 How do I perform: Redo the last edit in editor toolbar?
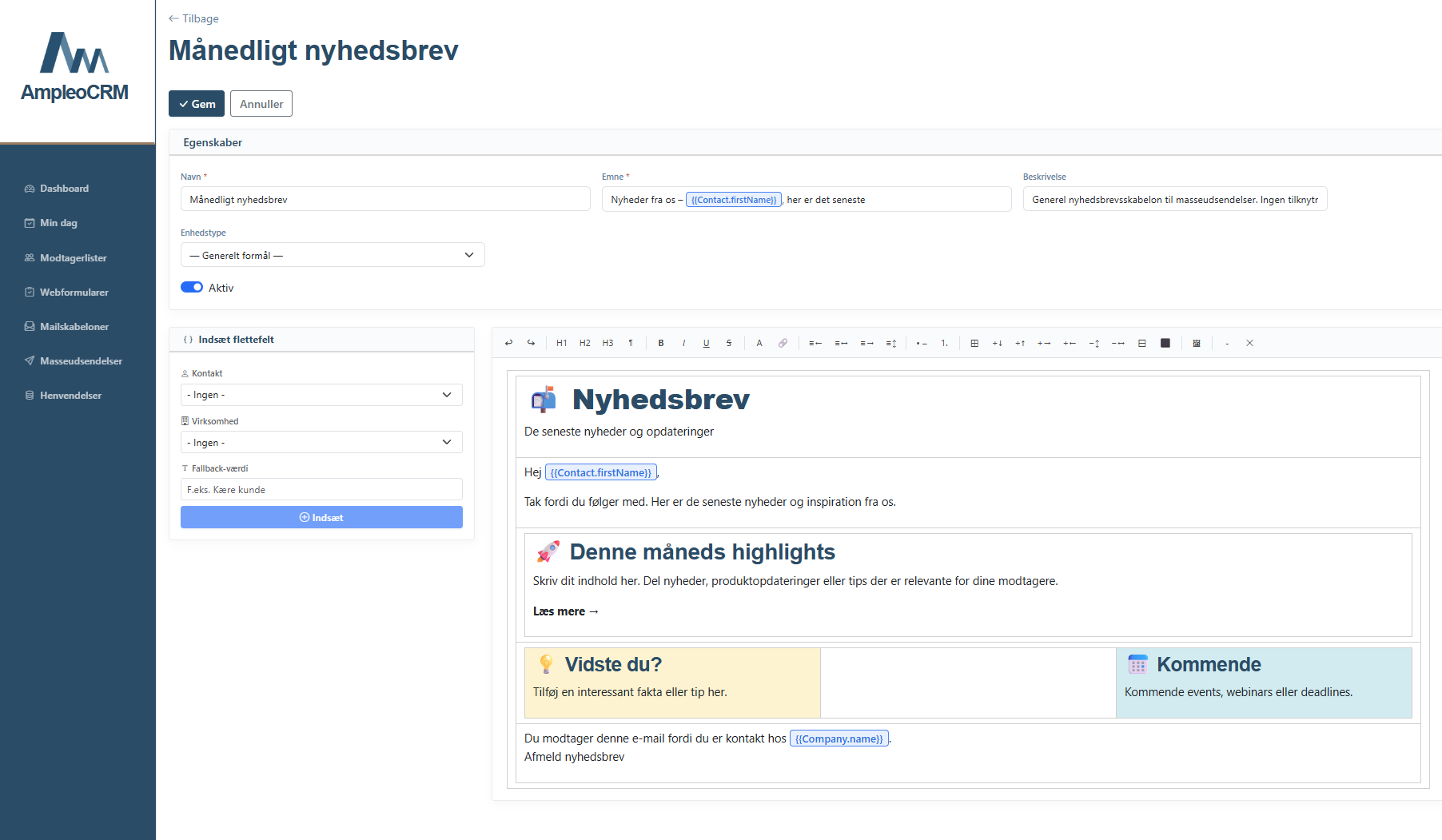pos(531,343)
